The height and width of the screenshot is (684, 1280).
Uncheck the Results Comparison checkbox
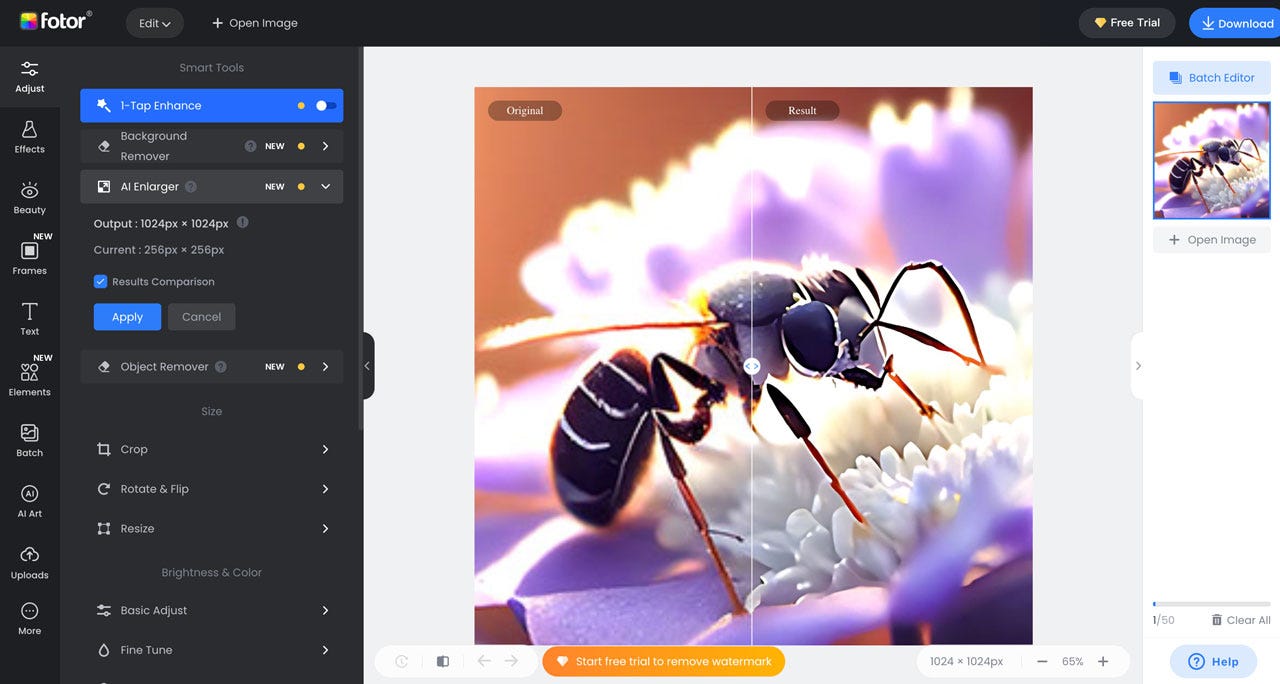(x=100, y=281)
